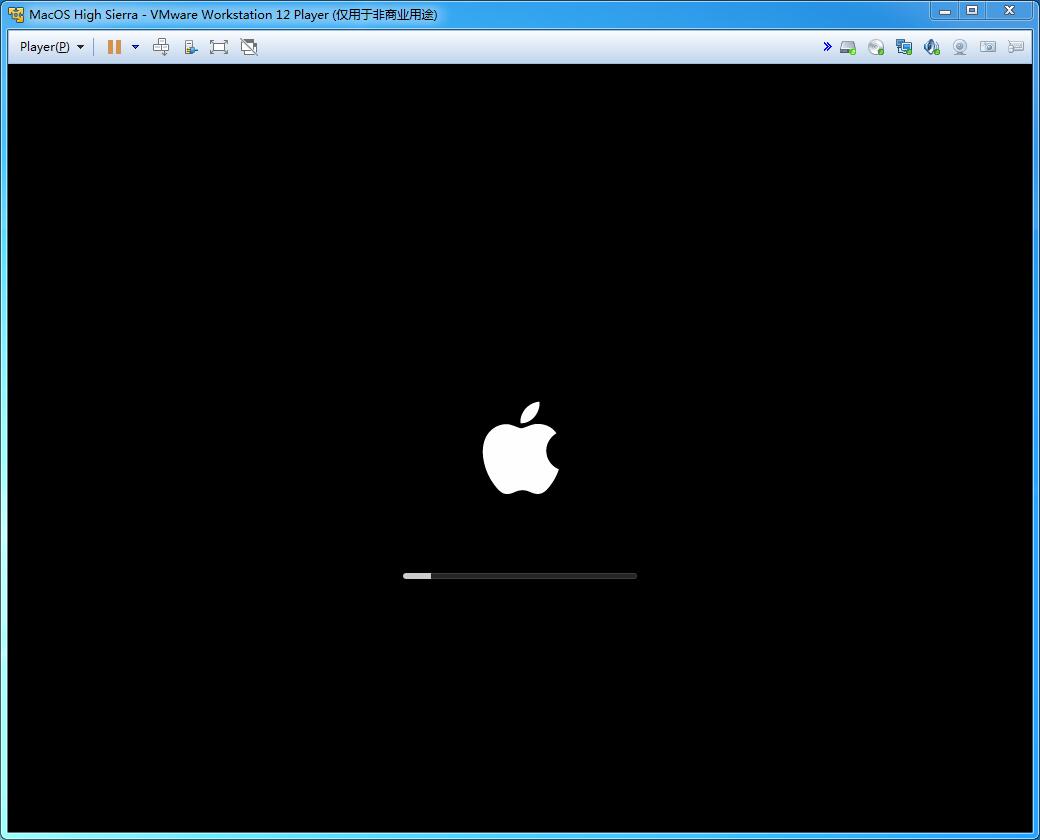1040x840 pixels.
Task: Click the sound card icon
Action: pyautogui.click(x=931, y=47)
